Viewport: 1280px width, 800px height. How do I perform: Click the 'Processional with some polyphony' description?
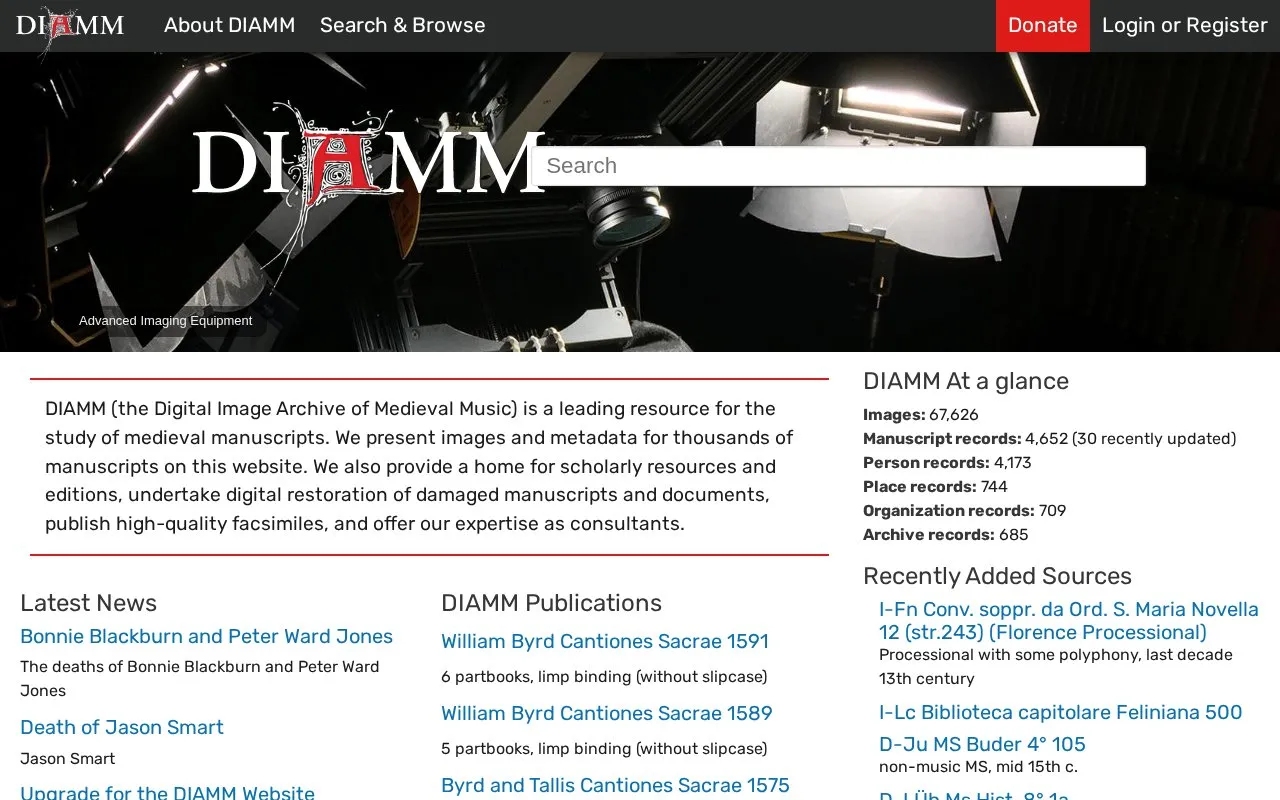[x=1056, y=667]
